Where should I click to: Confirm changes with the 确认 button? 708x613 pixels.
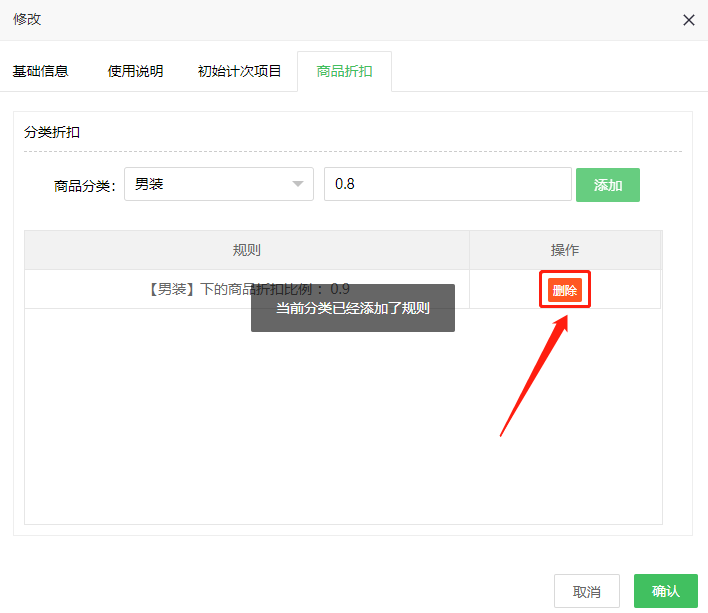click(x=665, y=591)
